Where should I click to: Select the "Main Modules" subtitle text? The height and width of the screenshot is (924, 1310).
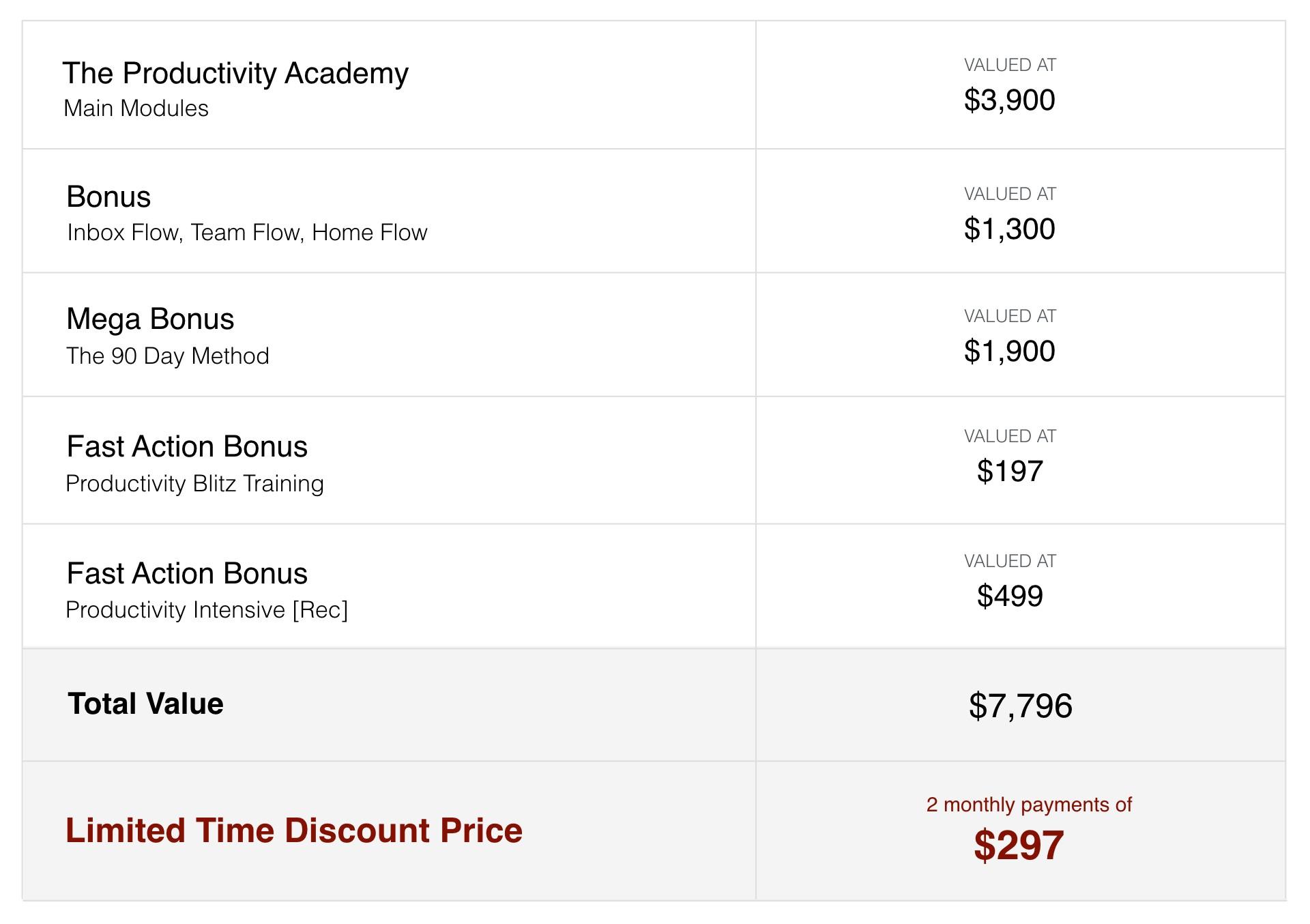point(136,109)
